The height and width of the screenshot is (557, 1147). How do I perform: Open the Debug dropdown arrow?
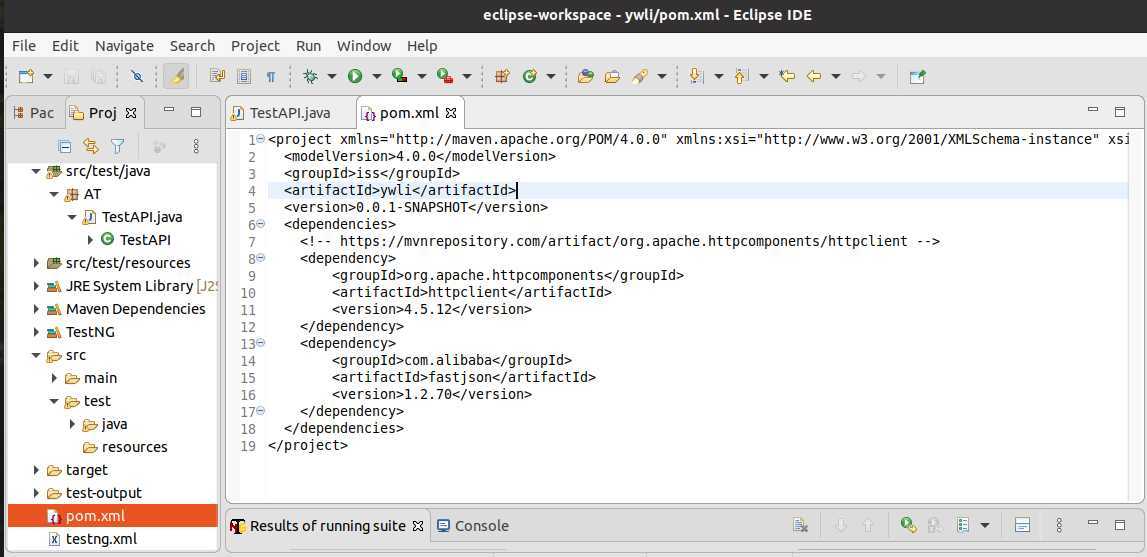coord(331,76)
